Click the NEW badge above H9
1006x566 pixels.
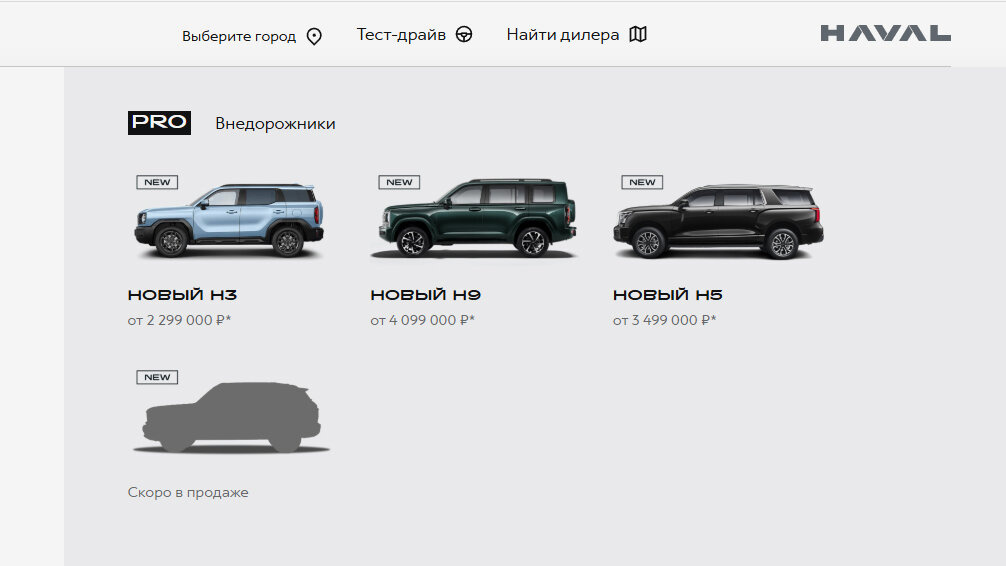[399, 182]
